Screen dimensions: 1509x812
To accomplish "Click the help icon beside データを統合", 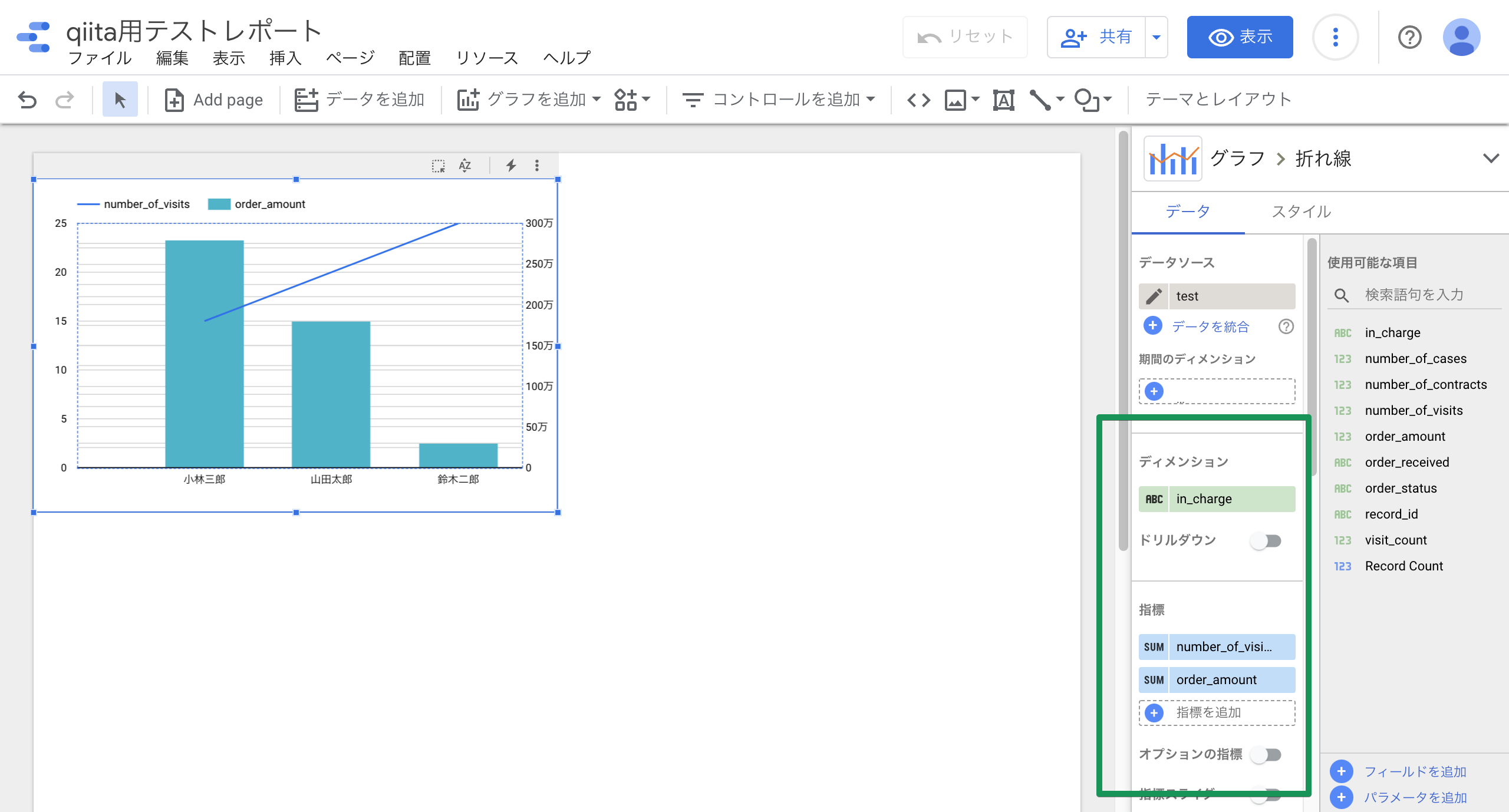I will coord(1286,326).
